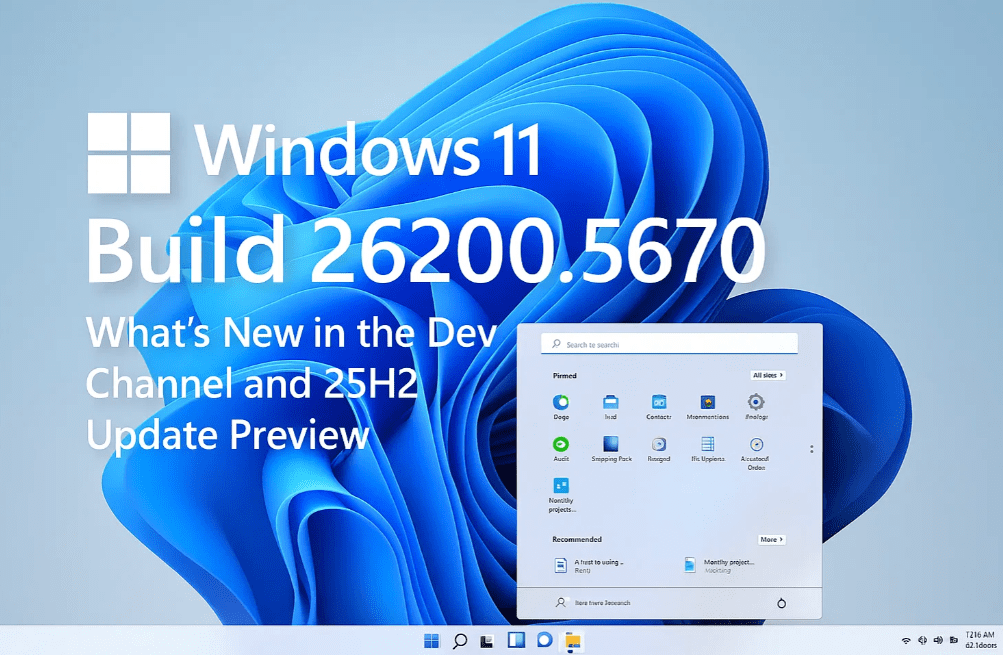Toggle the Start button on taskbar
The image size is (1003, 655).
432,642
